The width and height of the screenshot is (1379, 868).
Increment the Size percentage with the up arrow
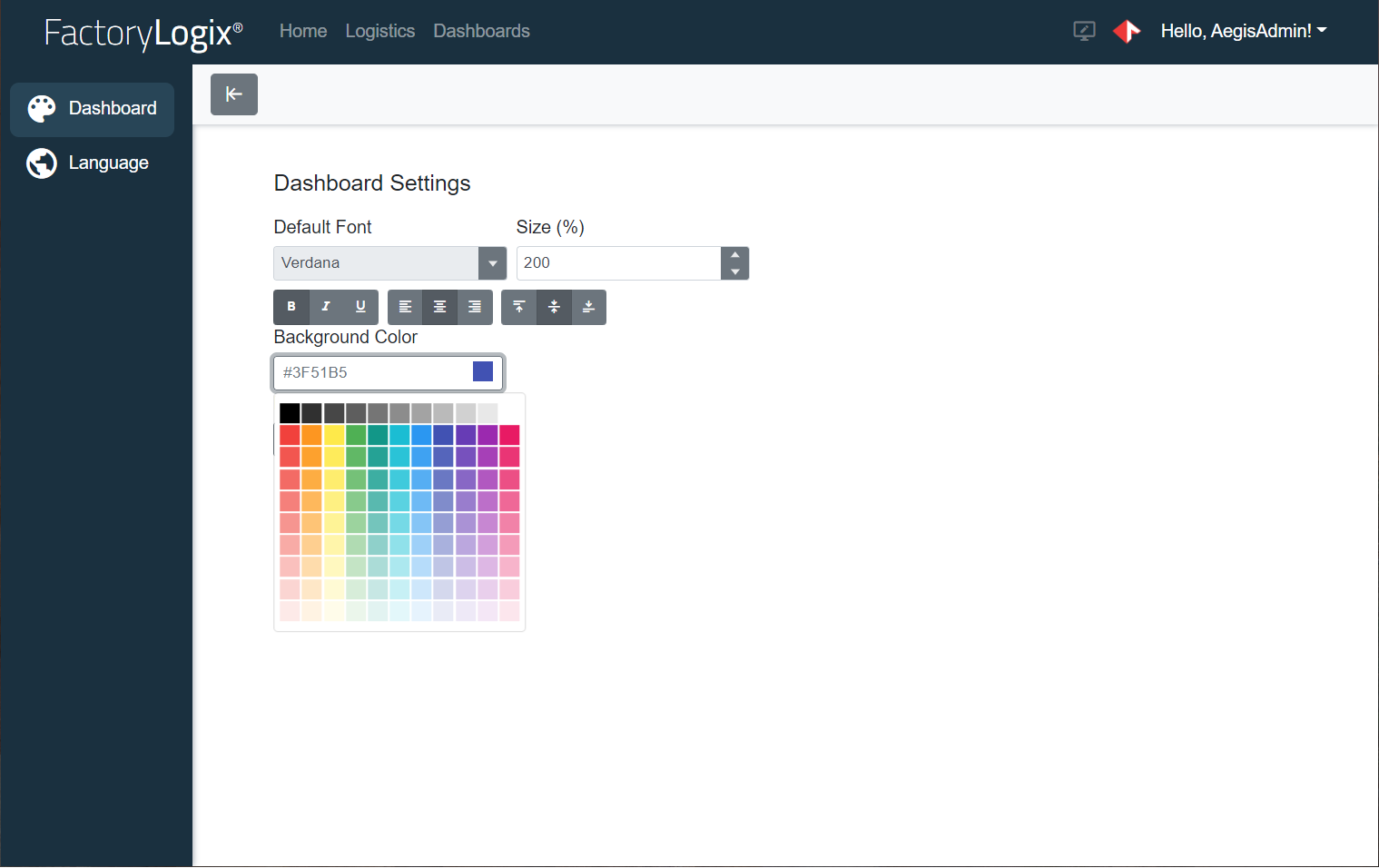pos(734,255)
